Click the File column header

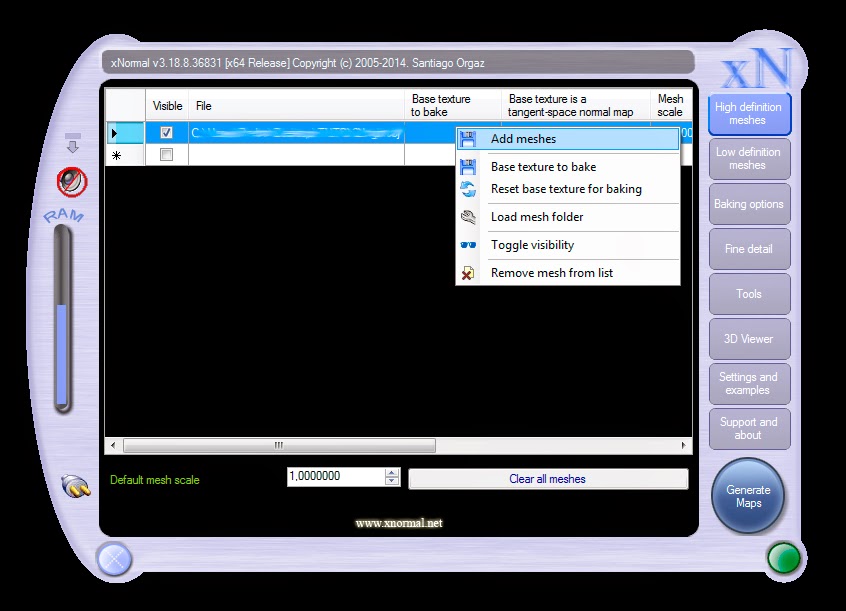[x=296, y=106]
